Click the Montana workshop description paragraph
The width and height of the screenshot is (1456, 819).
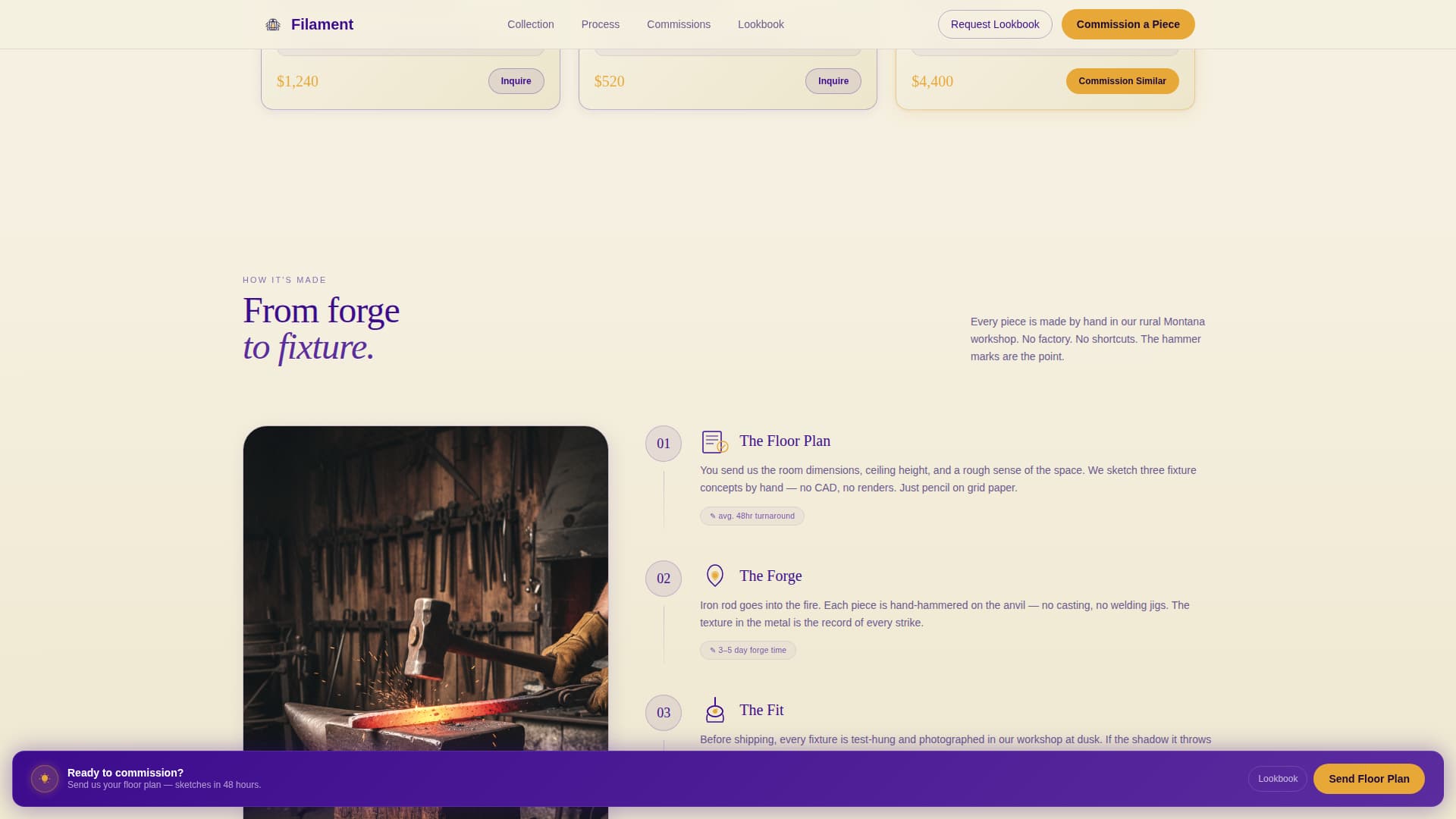coord(1087,339)
